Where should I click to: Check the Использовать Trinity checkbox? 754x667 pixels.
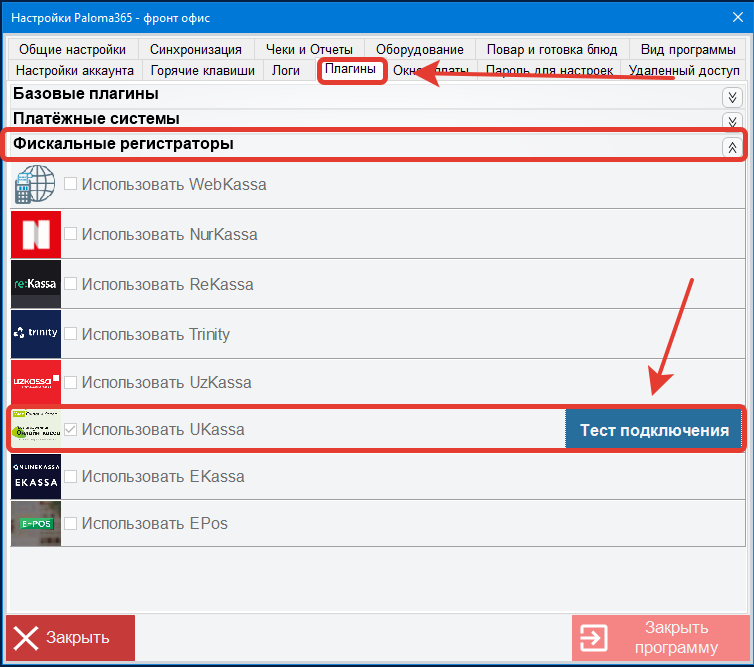click(71, 334)
